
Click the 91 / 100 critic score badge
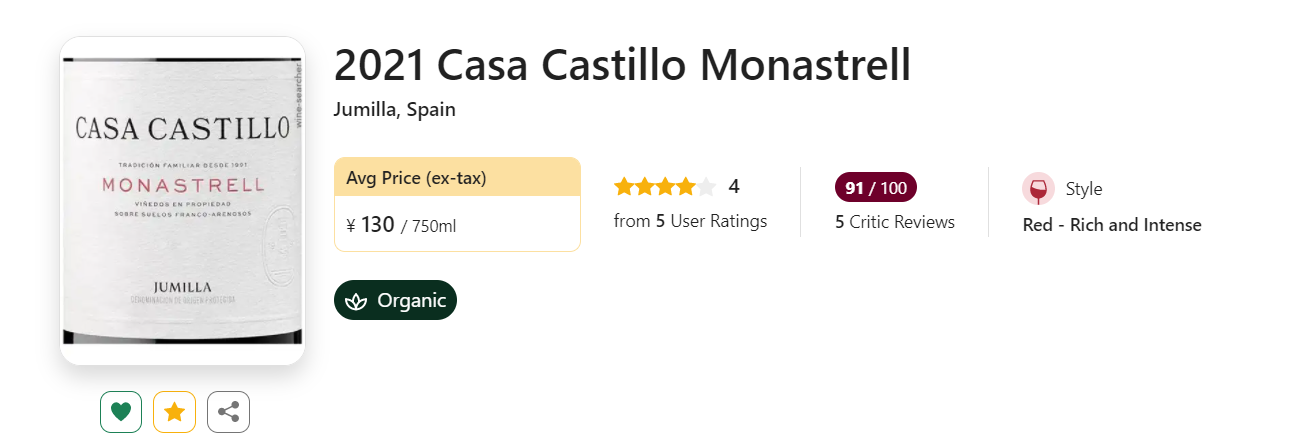tap(875, 188)
